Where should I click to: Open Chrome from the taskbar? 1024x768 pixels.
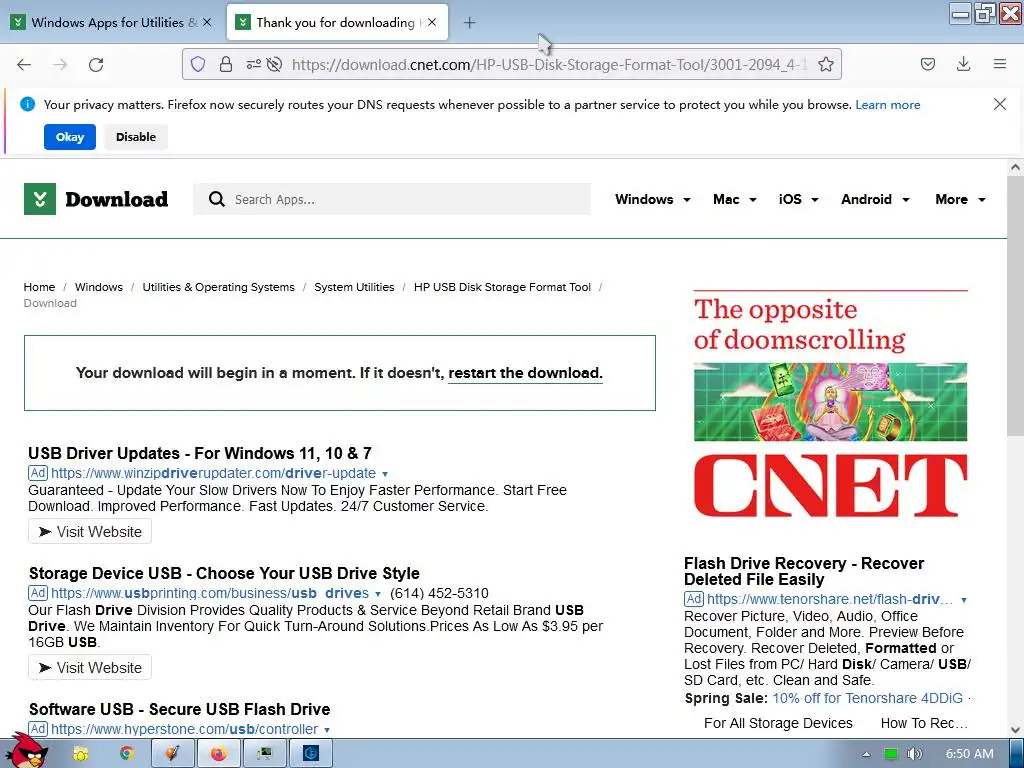click(x=126, y=754)
